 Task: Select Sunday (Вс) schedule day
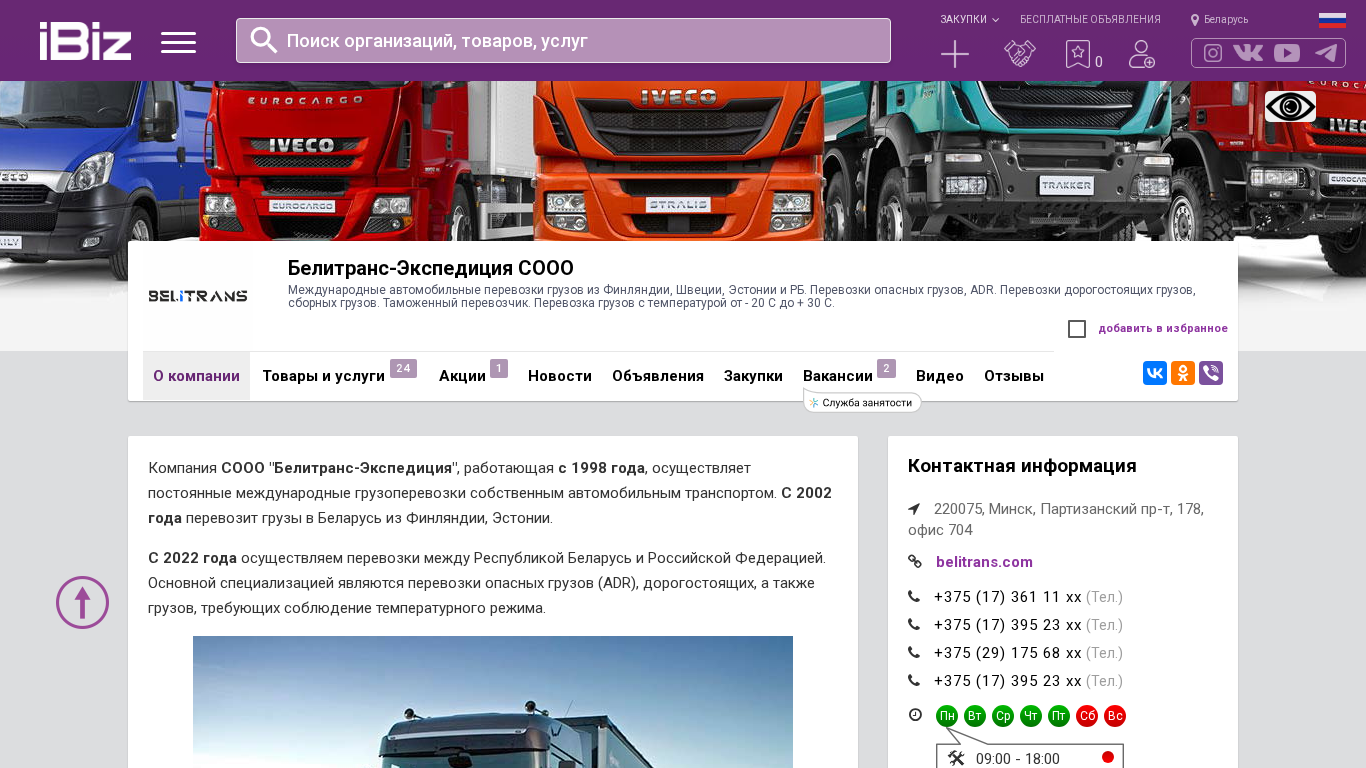click(1115, 716)
